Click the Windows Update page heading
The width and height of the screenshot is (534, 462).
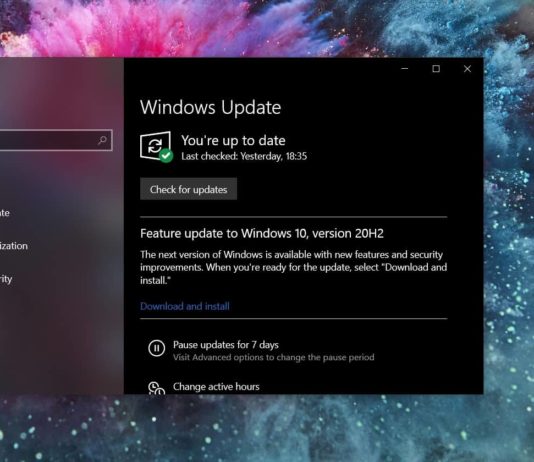click(210, 107)
